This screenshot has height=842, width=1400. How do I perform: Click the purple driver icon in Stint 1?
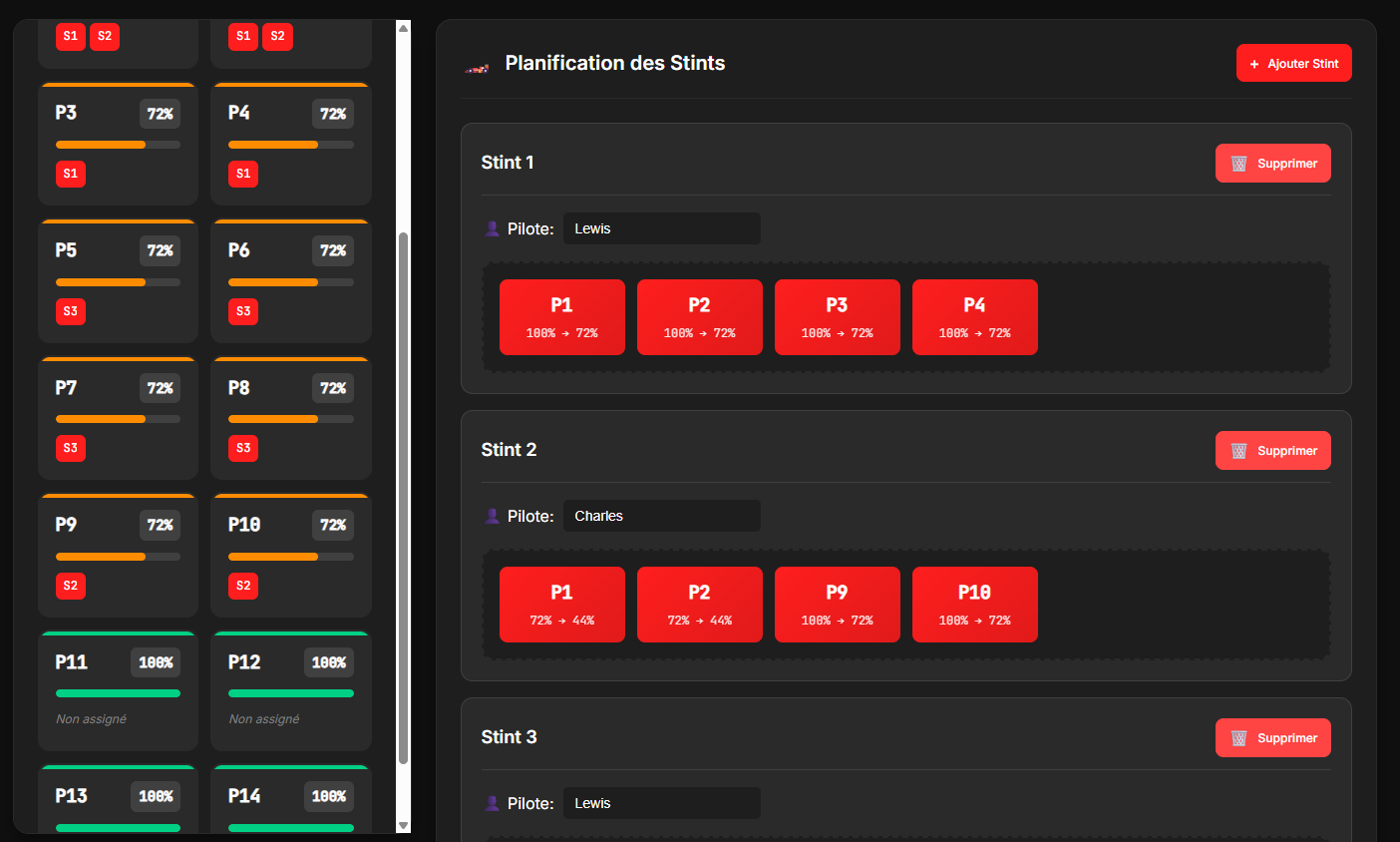point(491,228)
